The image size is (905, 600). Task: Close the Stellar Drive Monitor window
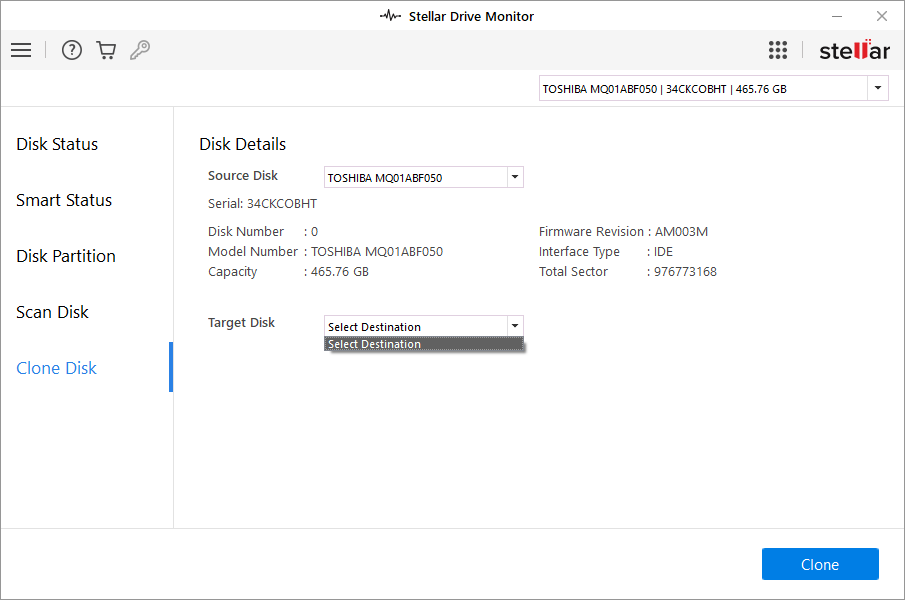[x=882, y=16]
